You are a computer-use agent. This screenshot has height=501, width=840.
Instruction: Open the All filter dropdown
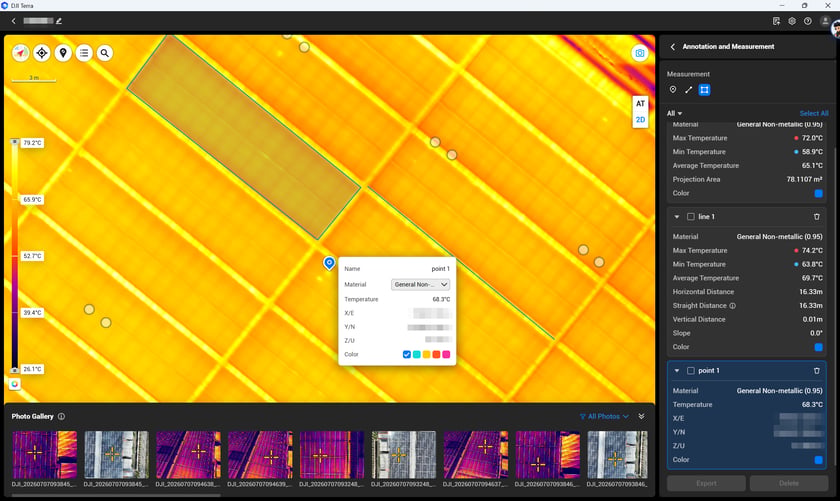coord(674,113)
